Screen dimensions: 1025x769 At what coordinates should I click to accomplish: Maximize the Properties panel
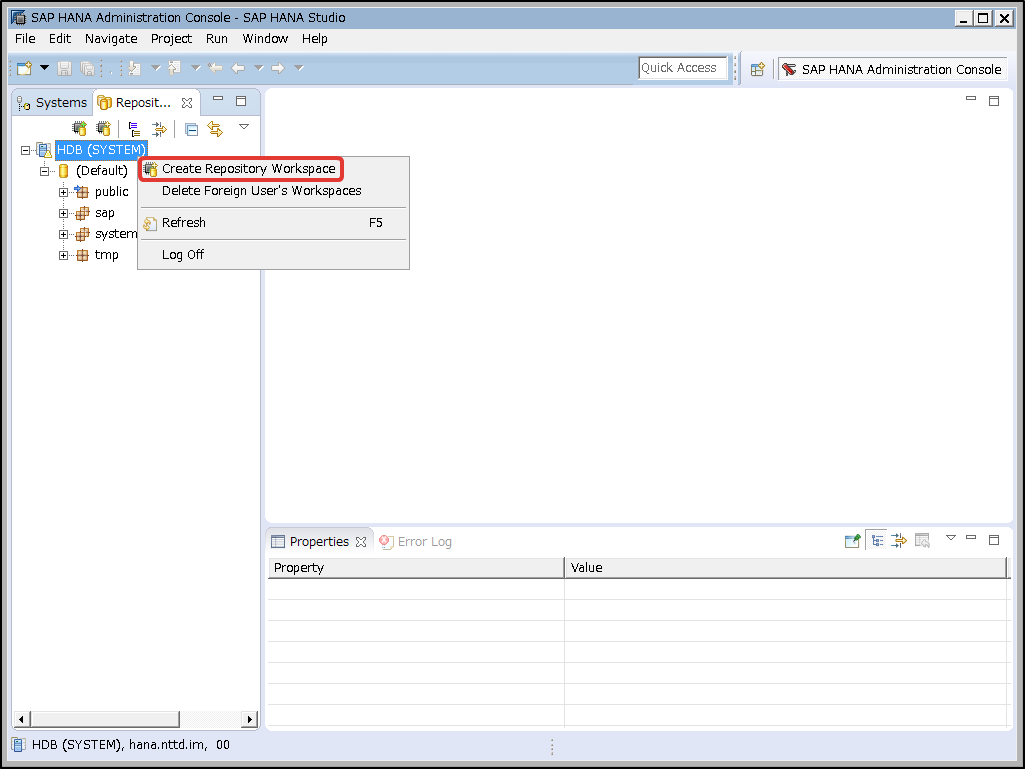point(994,539)
